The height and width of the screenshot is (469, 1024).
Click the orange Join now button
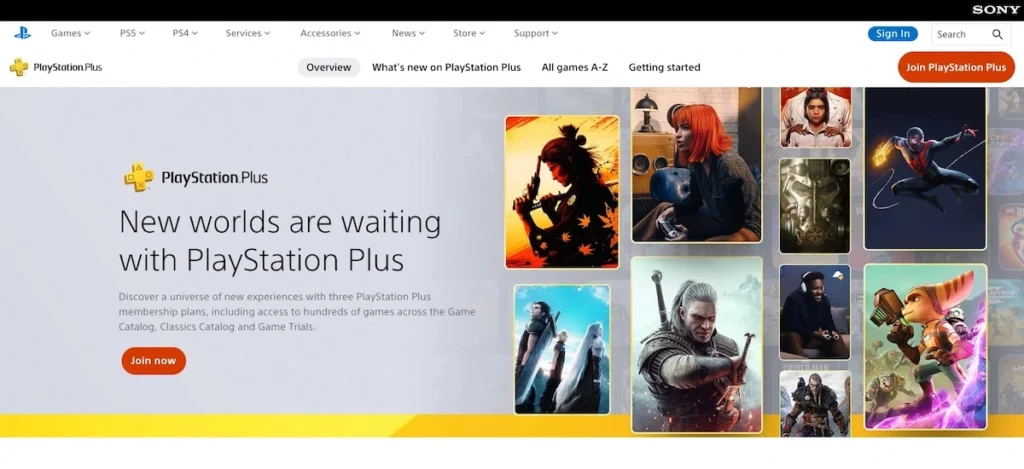pos(153,360)
